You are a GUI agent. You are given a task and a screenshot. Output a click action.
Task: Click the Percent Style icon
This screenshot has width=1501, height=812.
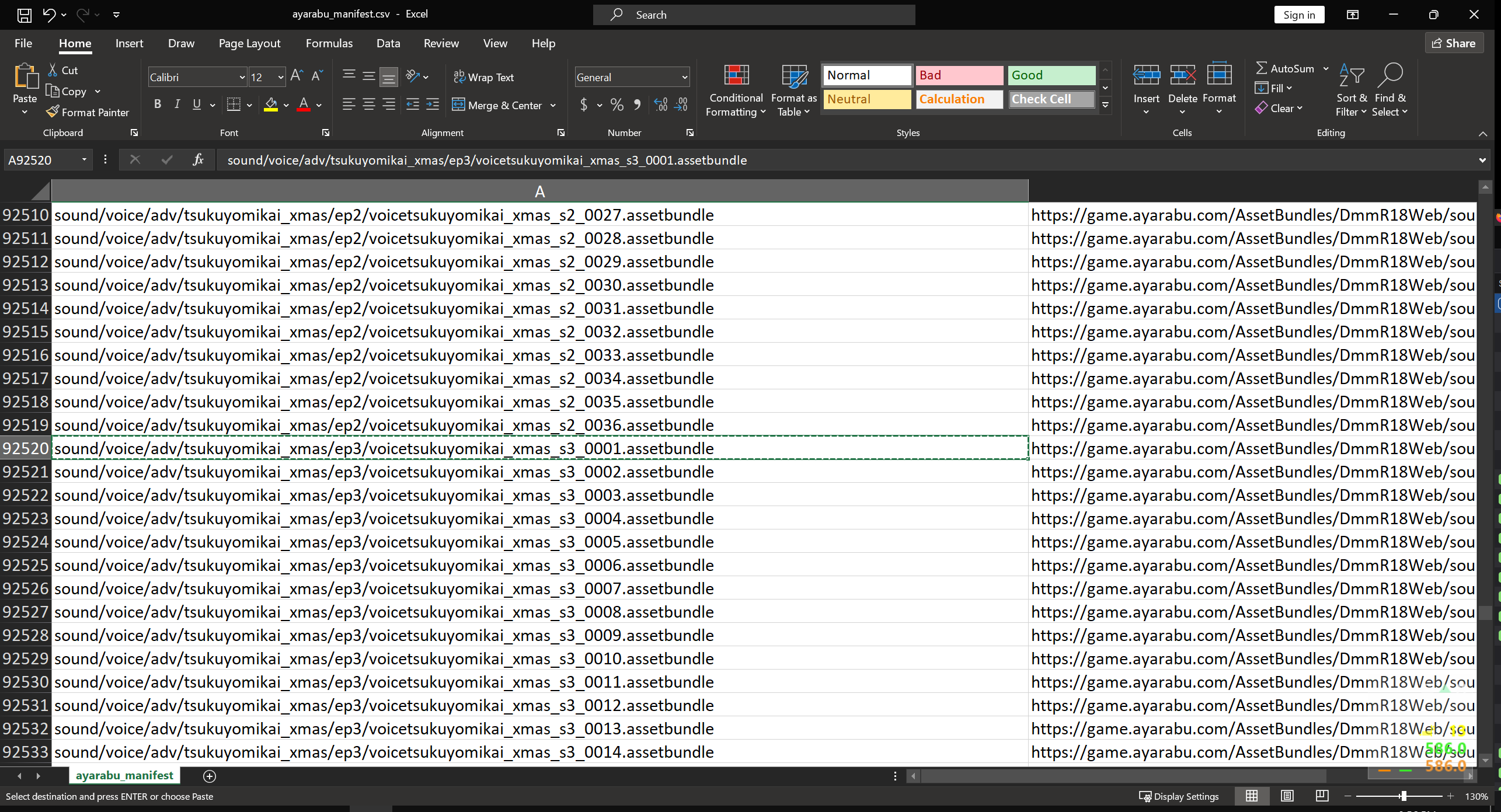coord(617,105)
